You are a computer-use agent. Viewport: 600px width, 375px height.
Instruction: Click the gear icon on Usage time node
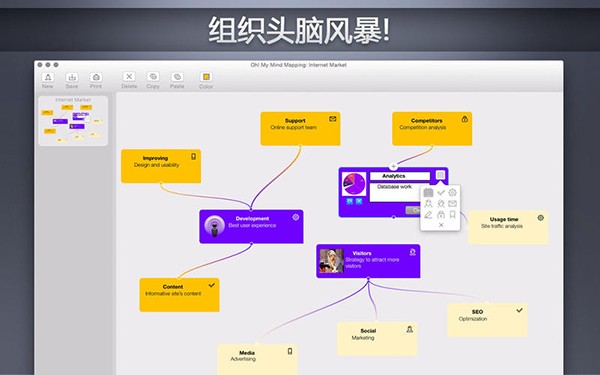(540, 218)
